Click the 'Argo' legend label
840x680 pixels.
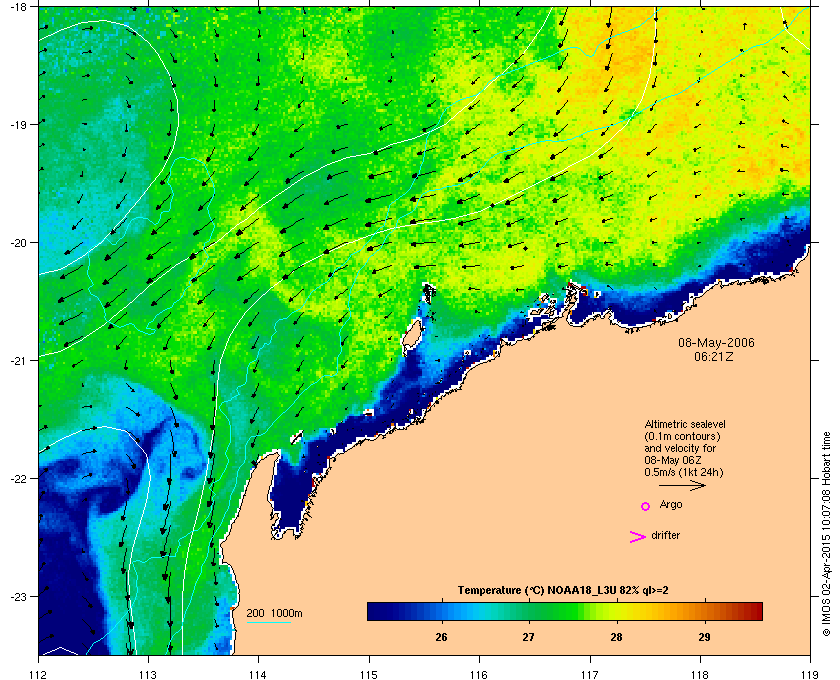click(671, 505)
